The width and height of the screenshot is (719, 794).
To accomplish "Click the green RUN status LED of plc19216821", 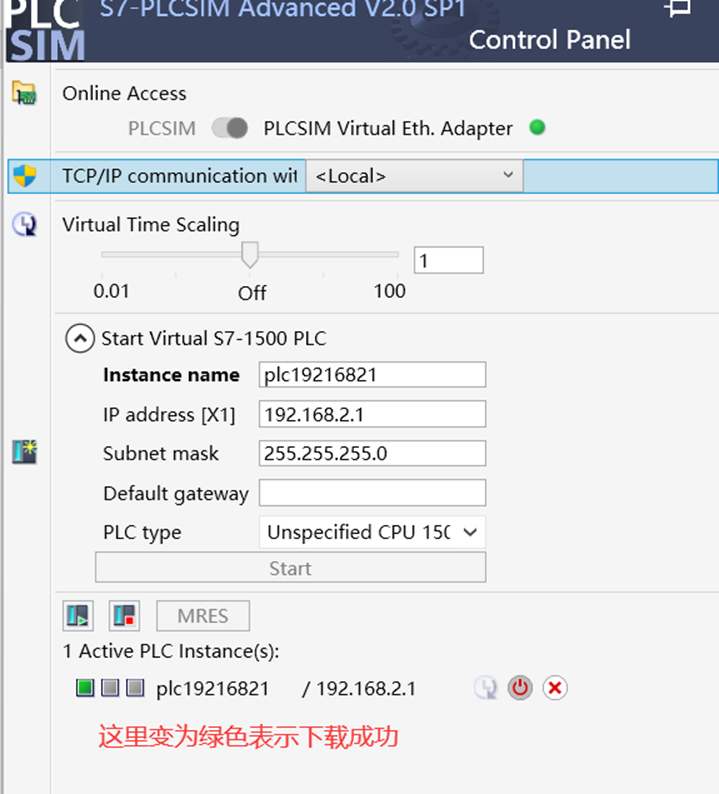I will [x=85, y=688].
